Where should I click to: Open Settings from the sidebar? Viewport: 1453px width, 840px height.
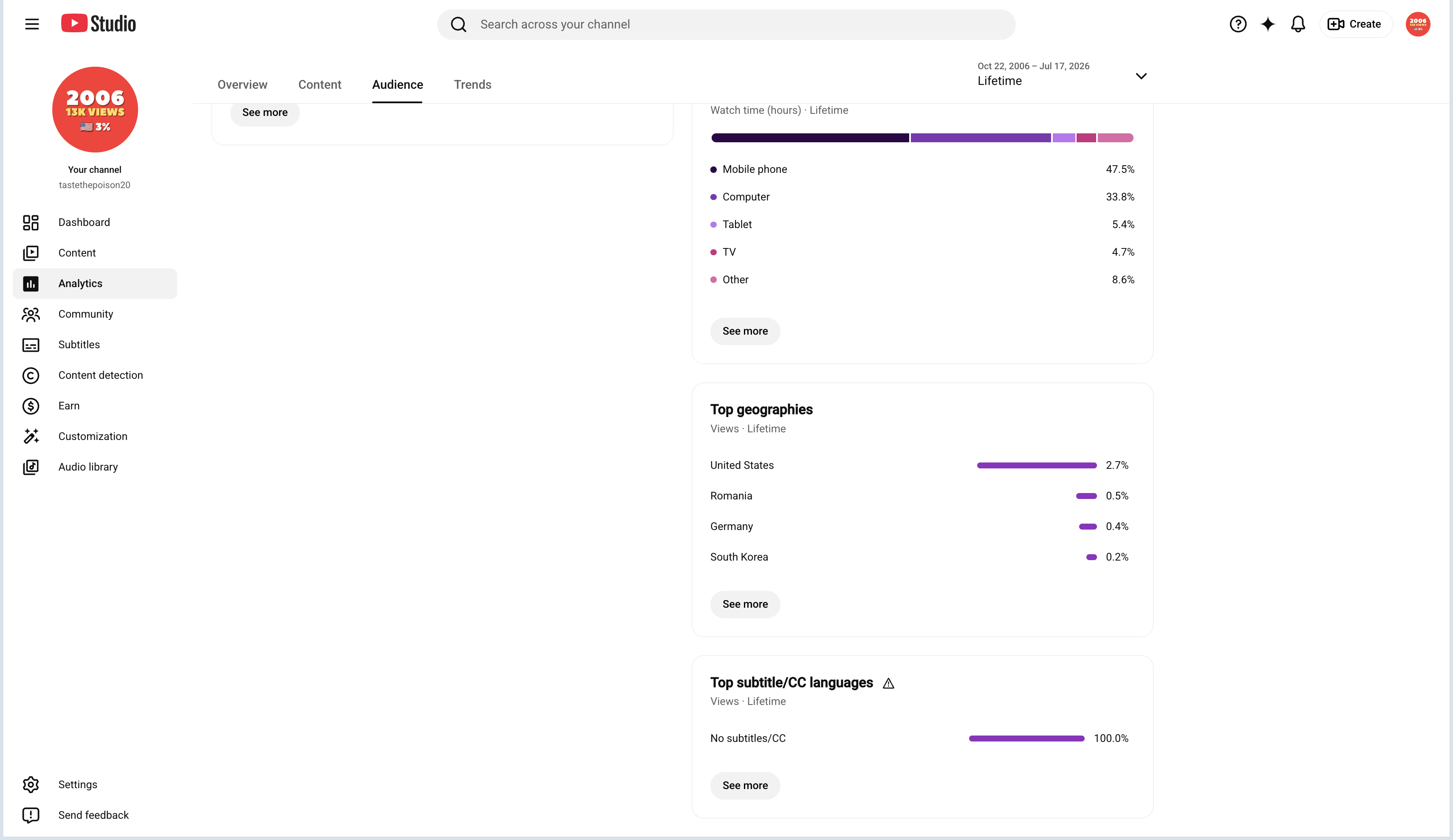pos(95,785)
